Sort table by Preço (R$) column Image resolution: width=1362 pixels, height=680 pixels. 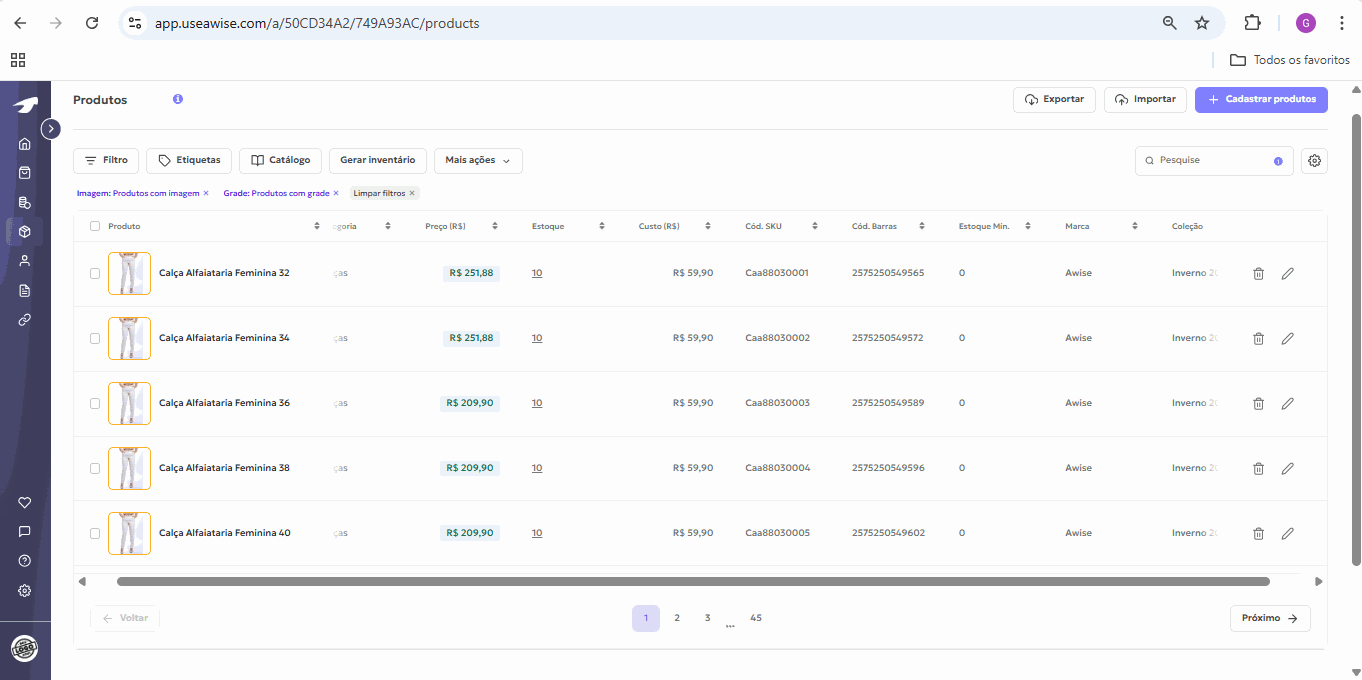pyautogui.click(x=495, y=226)
